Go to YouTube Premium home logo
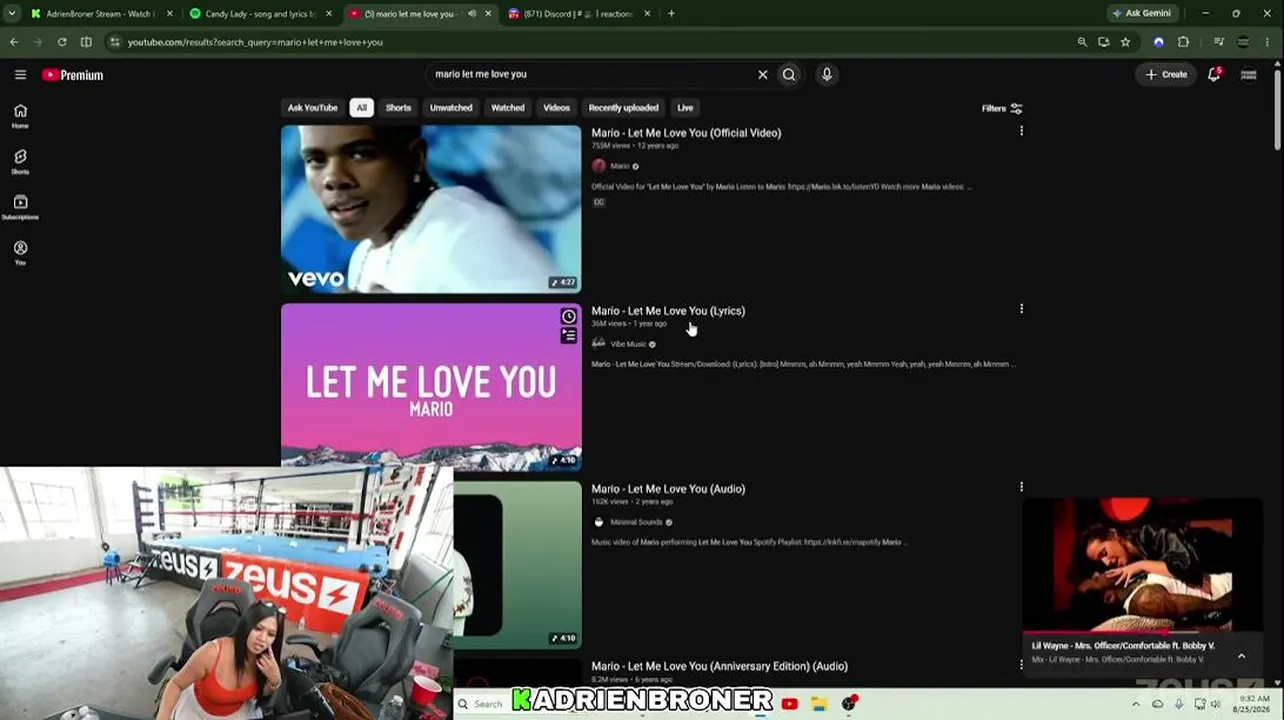1284x720 pixels. coord(73,75)
